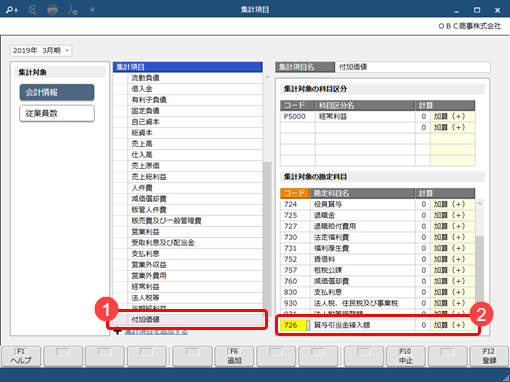Image resolution: width=510 pixels, height=382 pixels.
Task: Open the 加算(+) cell for 福利厚生費
Action: pos(453,248)
